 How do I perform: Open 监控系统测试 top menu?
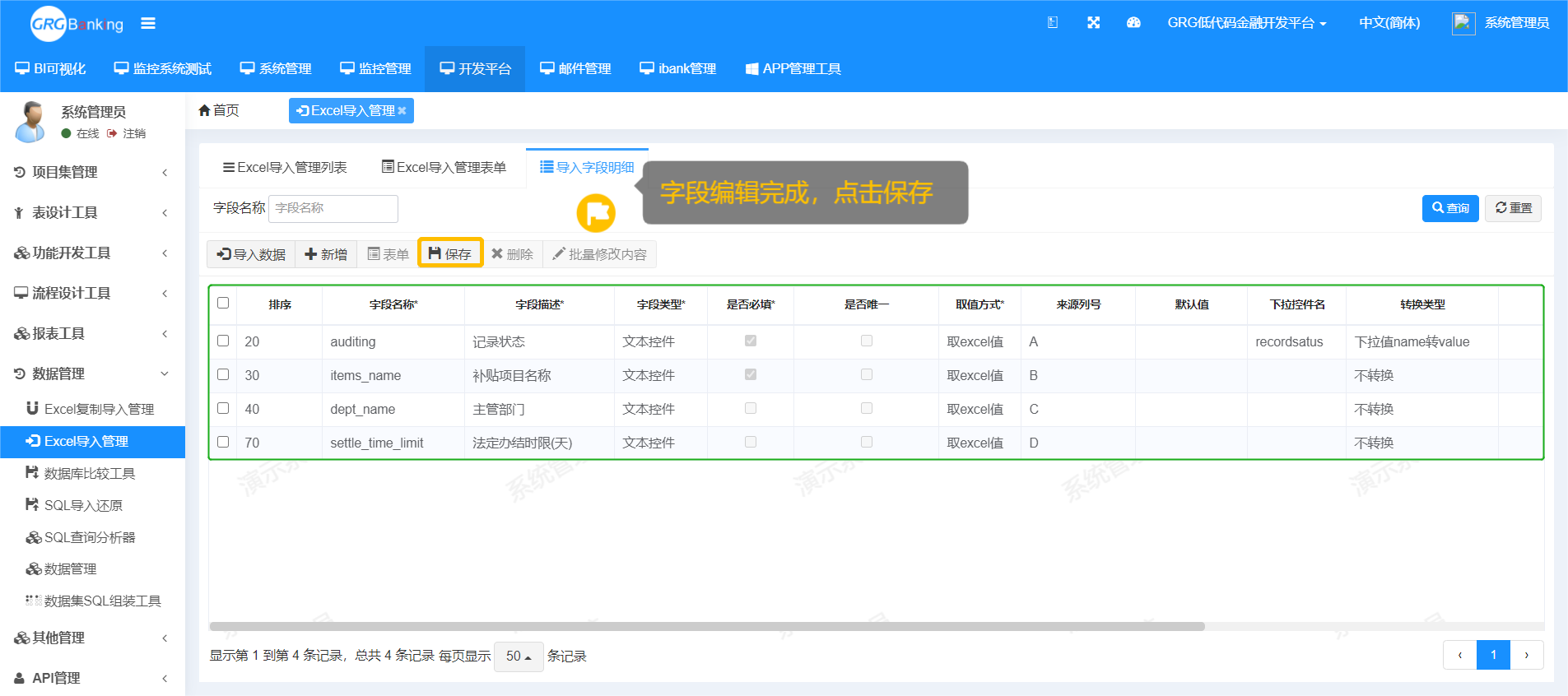(x=163, y=69)
